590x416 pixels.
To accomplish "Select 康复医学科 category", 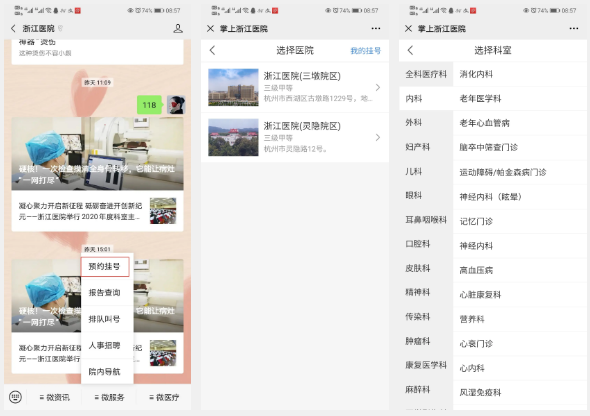I will (426, 365).
